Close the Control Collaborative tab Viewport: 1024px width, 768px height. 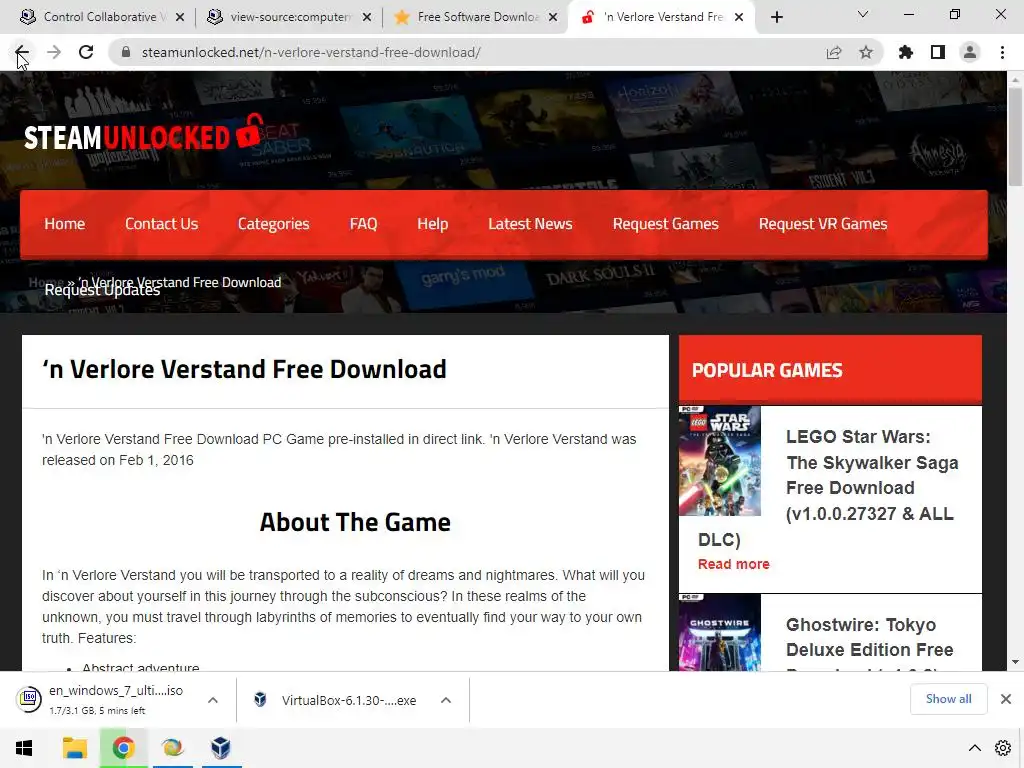click(180, 17)
